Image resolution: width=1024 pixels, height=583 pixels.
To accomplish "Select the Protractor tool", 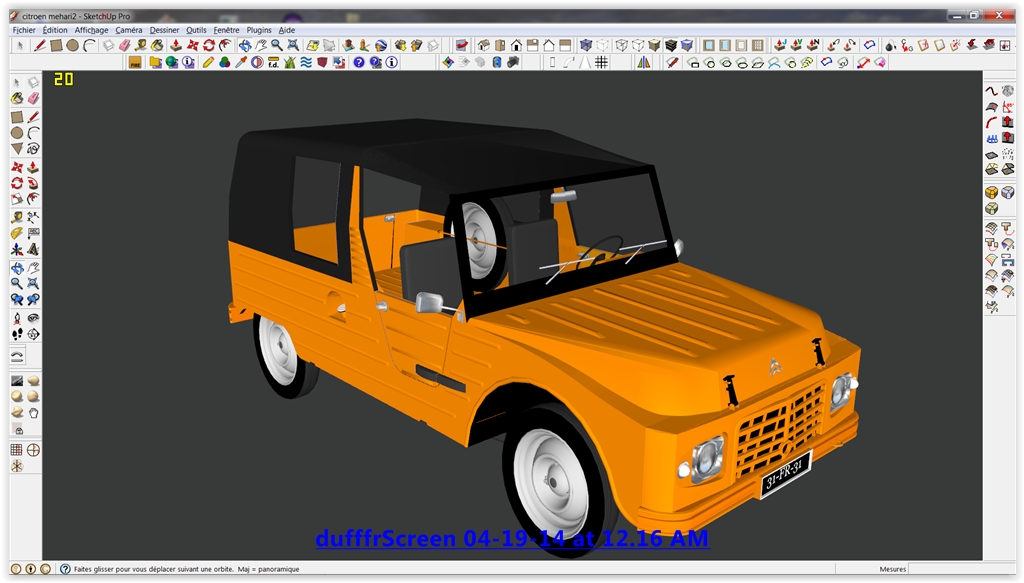I will pos(17,233).
